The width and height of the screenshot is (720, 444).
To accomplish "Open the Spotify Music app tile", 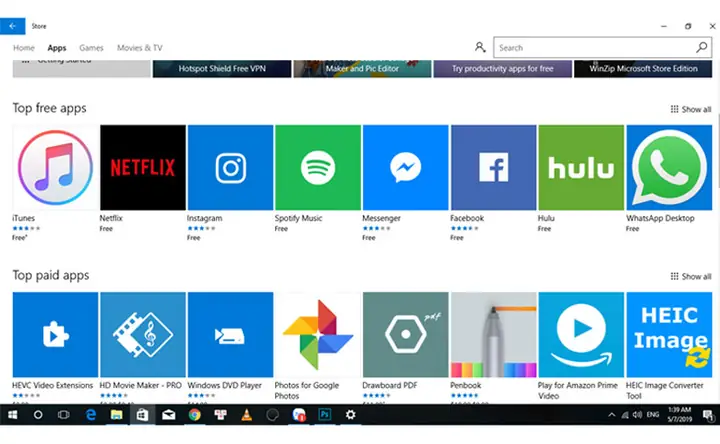I will pyautogui.click(x=318, y=168).
